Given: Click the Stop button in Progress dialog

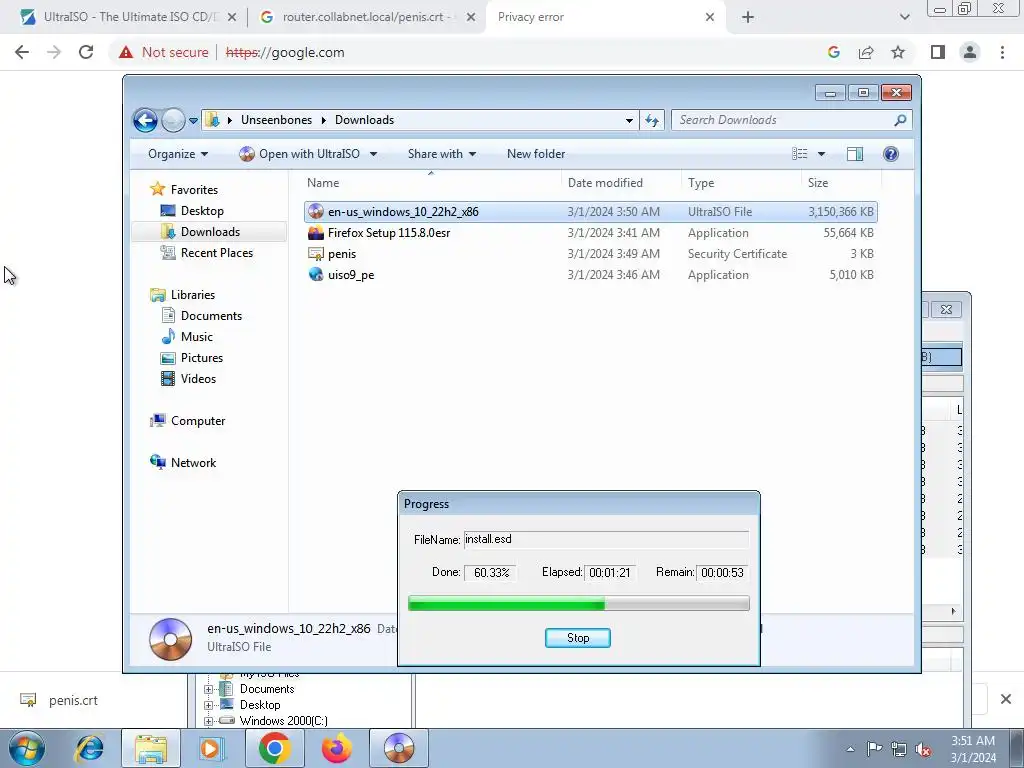Looking at the screenshot, I should tap(577, 638).
